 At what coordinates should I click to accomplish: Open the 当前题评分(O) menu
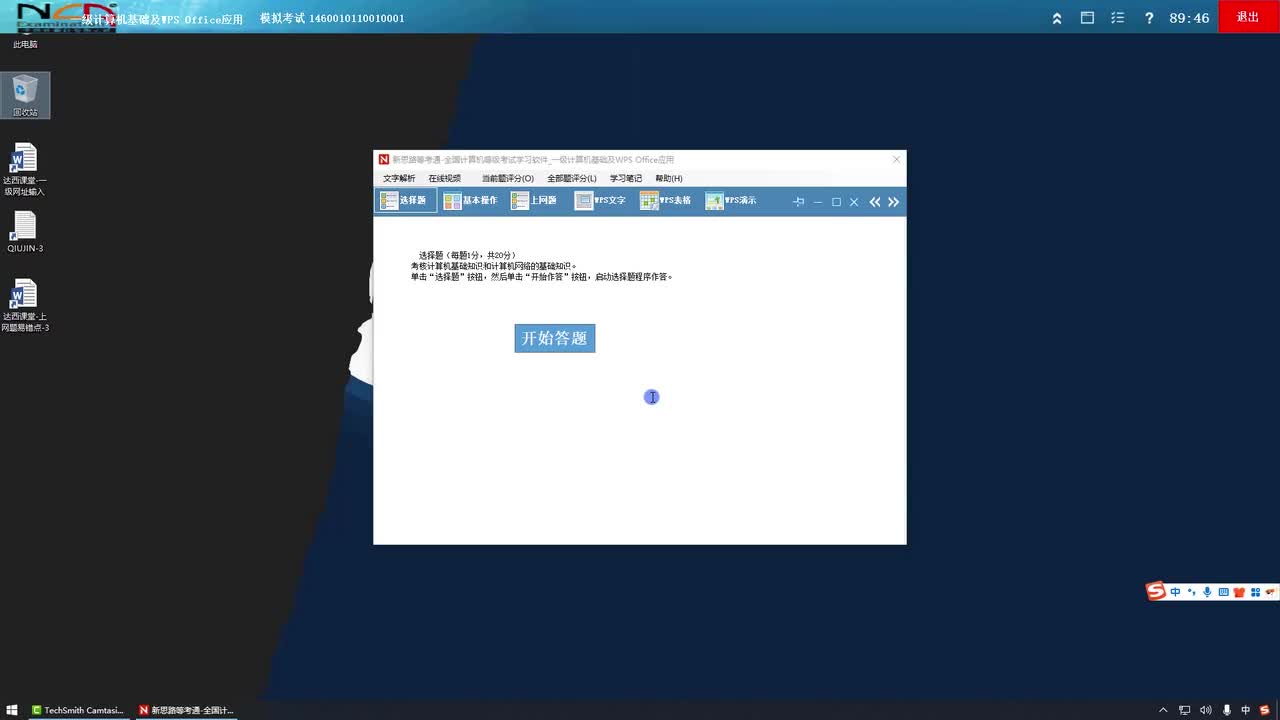click(508, 178)
